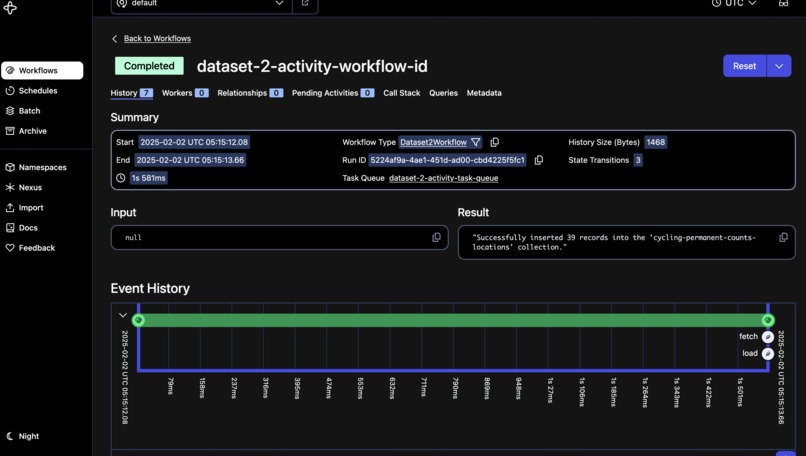Click the Start time value 05:15:12.08
Screen dimensions: 806x456
tap(194, 142)
